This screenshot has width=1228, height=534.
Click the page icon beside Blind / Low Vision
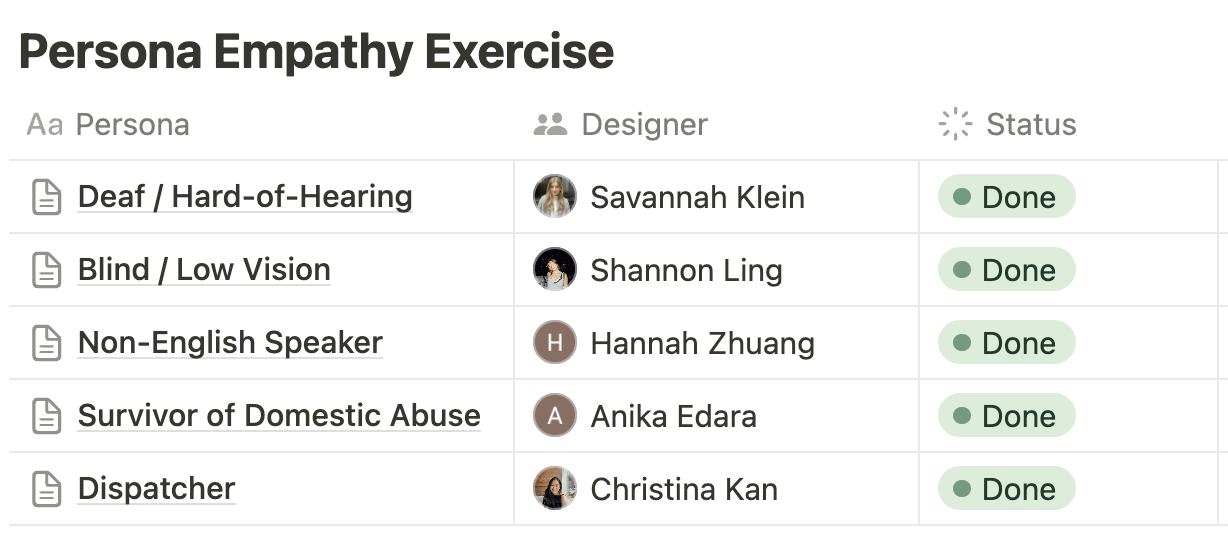[47, 270]
